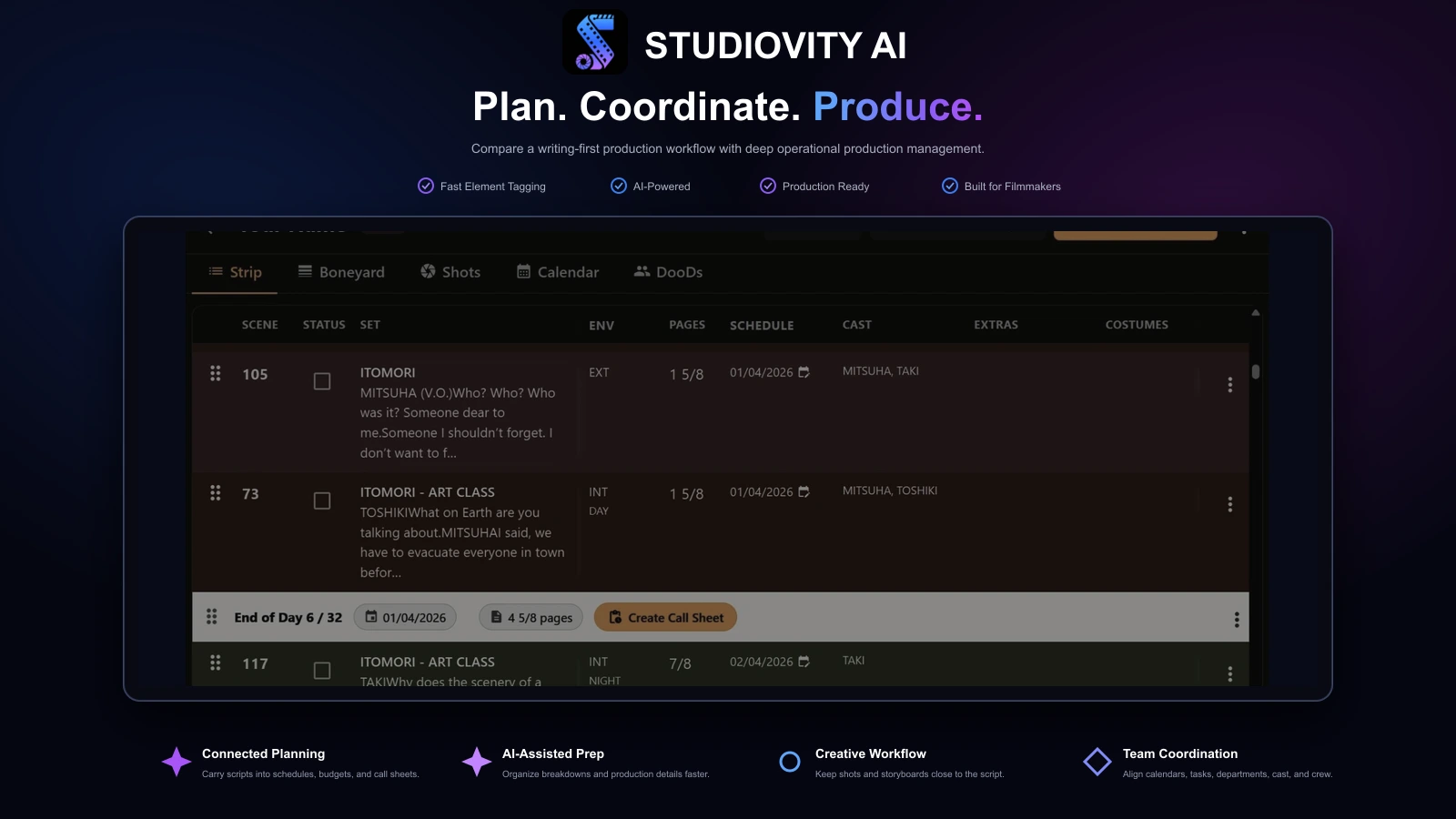Click the Team Coordination diamond icon
The width and height of the screenshot is (1456, 819).
click(x=1097, y=762)
